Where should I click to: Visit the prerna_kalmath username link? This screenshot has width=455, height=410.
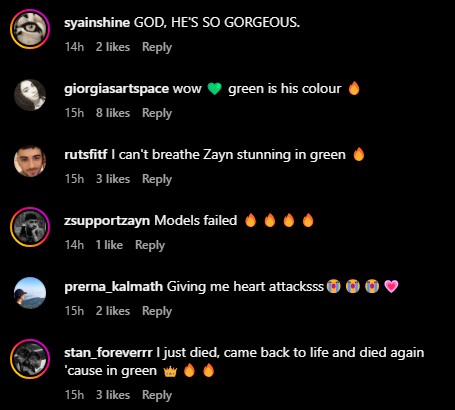pos(113,287)
